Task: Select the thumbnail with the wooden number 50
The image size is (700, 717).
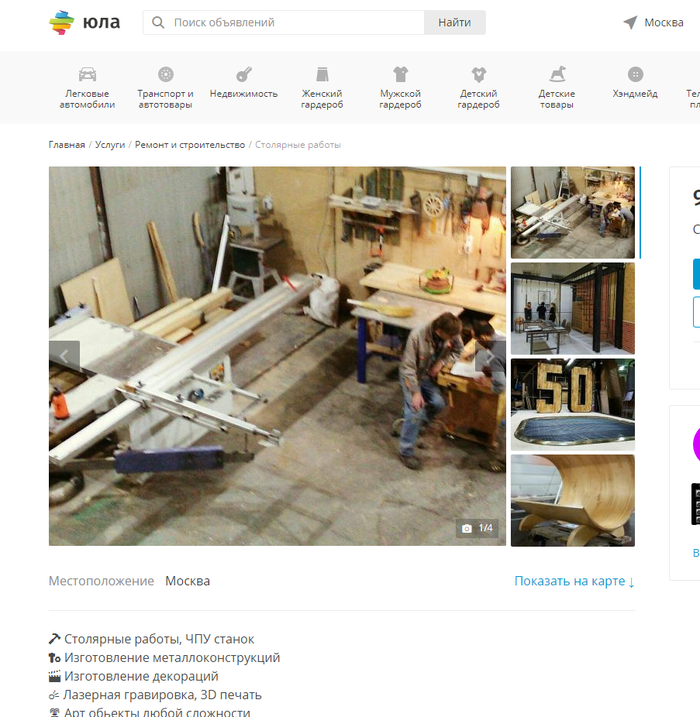Action: coord(572,404)
